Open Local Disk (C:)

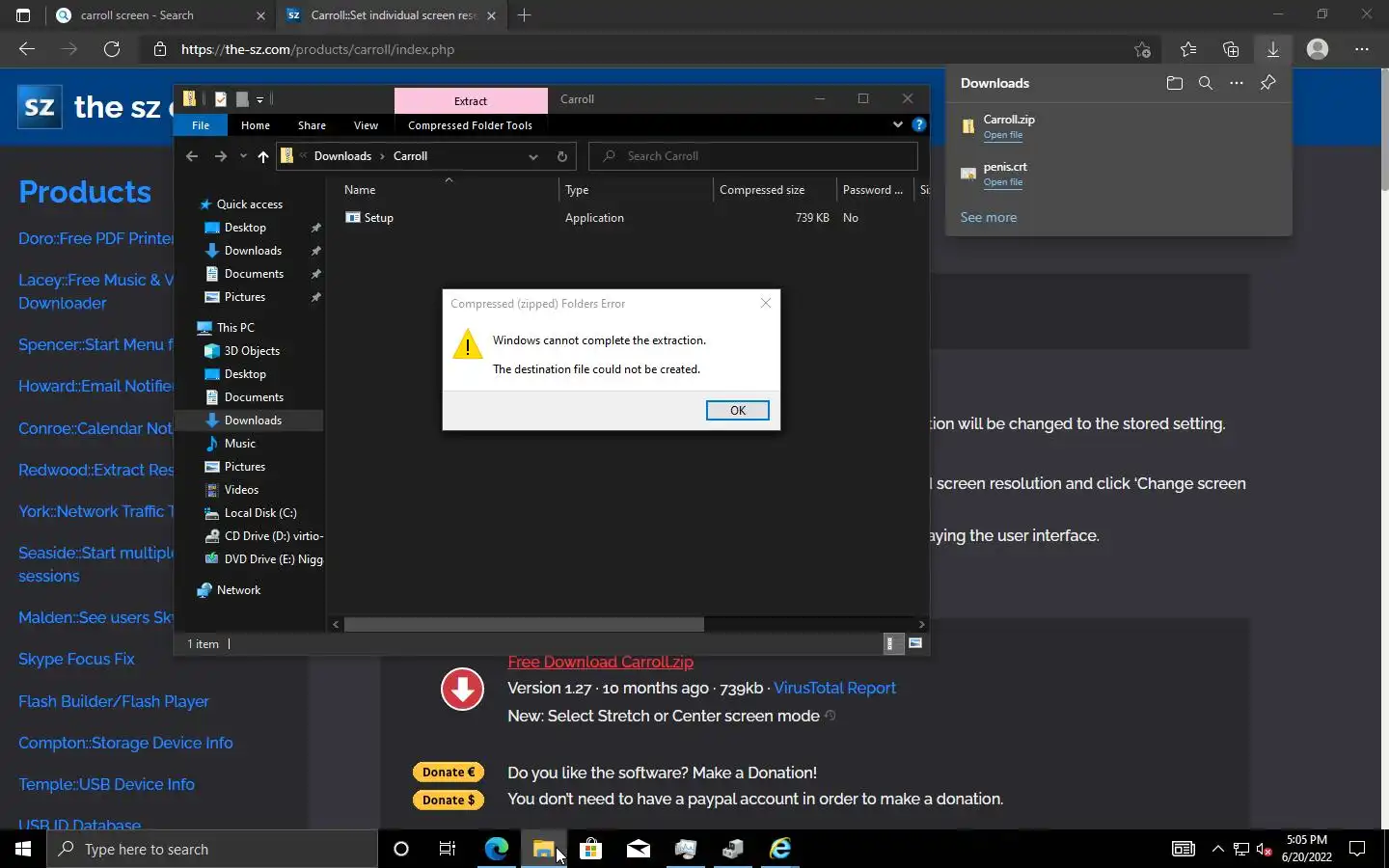[260, 513]
